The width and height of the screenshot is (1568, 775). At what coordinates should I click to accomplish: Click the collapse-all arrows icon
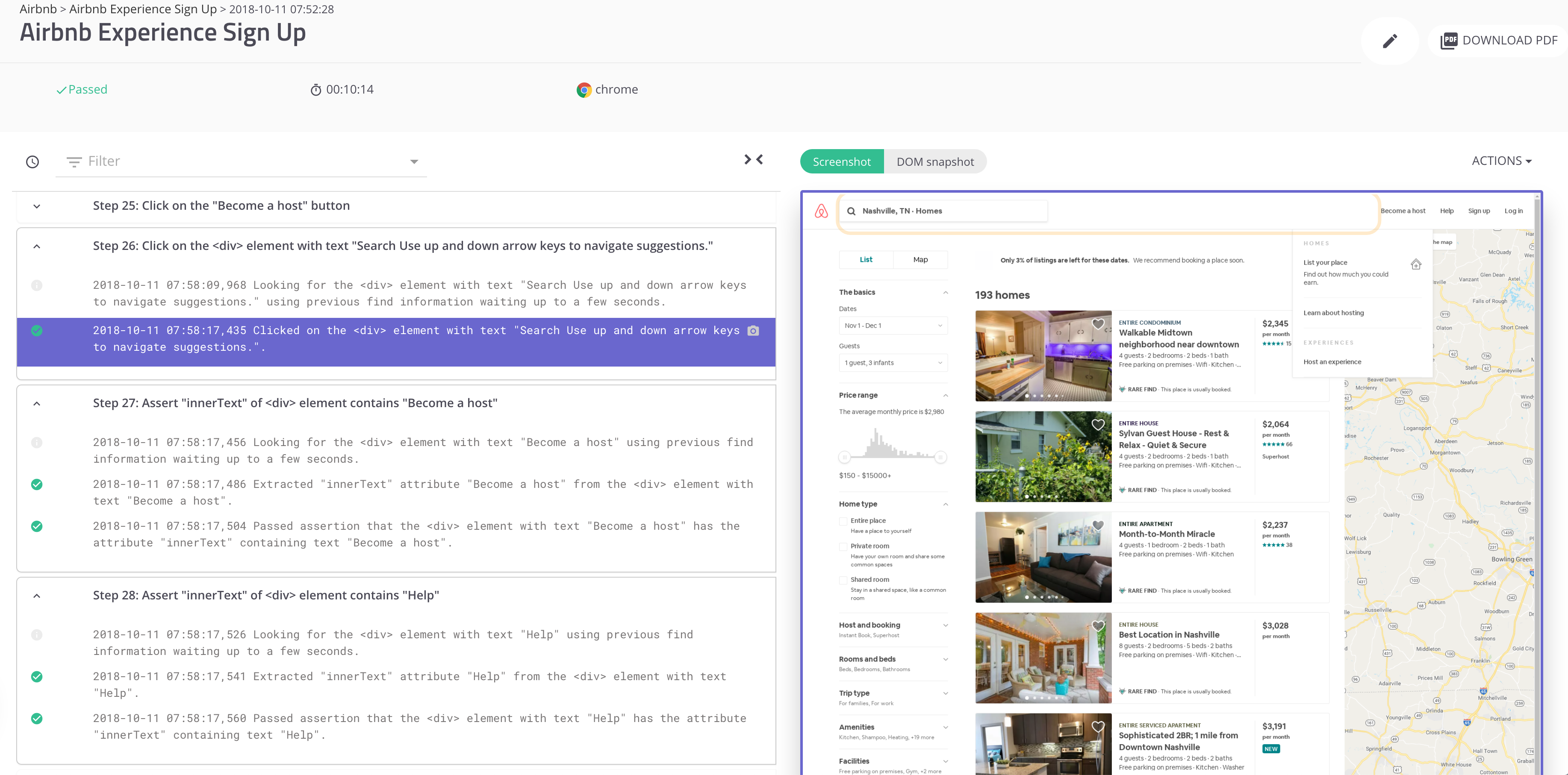pyautogui.click(x=754, y=159)
